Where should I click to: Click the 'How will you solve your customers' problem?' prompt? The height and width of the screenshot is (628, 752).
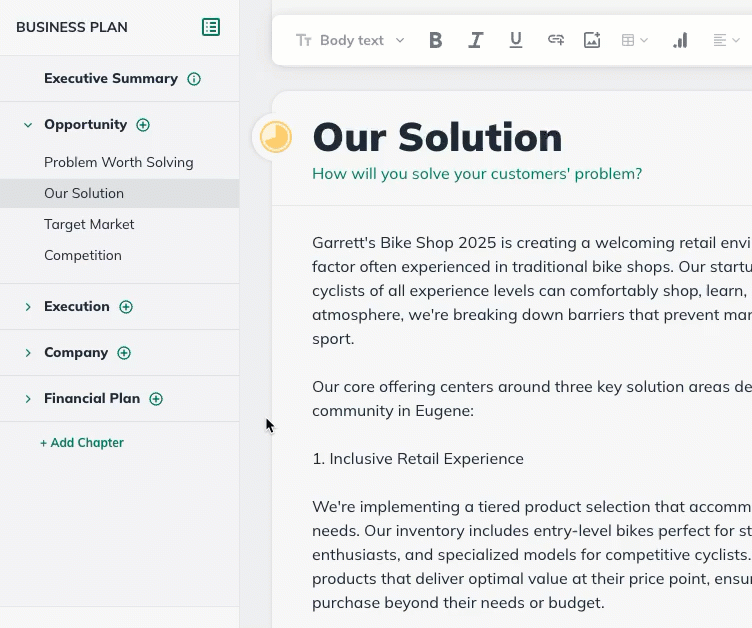[477, 174]
